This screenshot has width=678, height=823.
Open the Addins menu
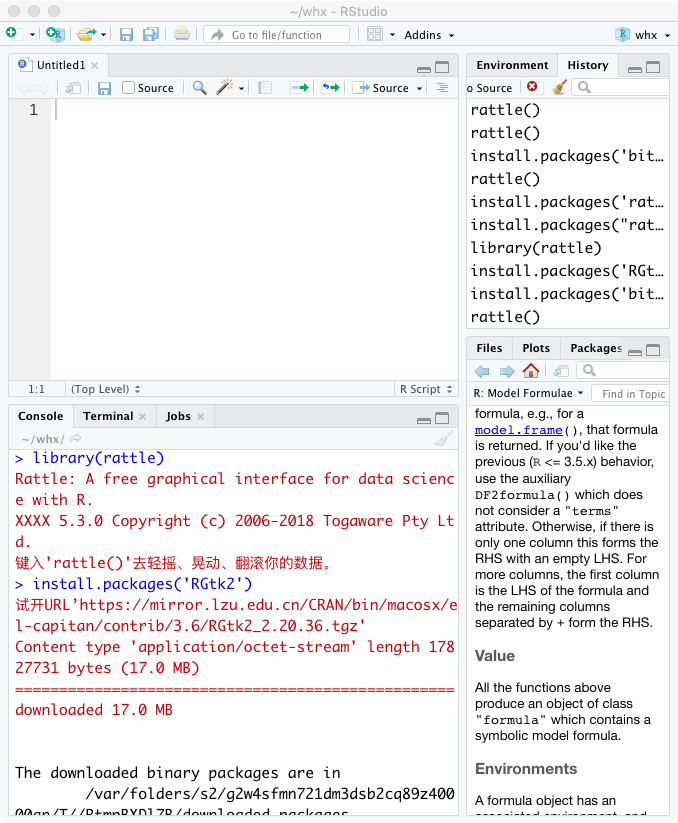[429, 35]
